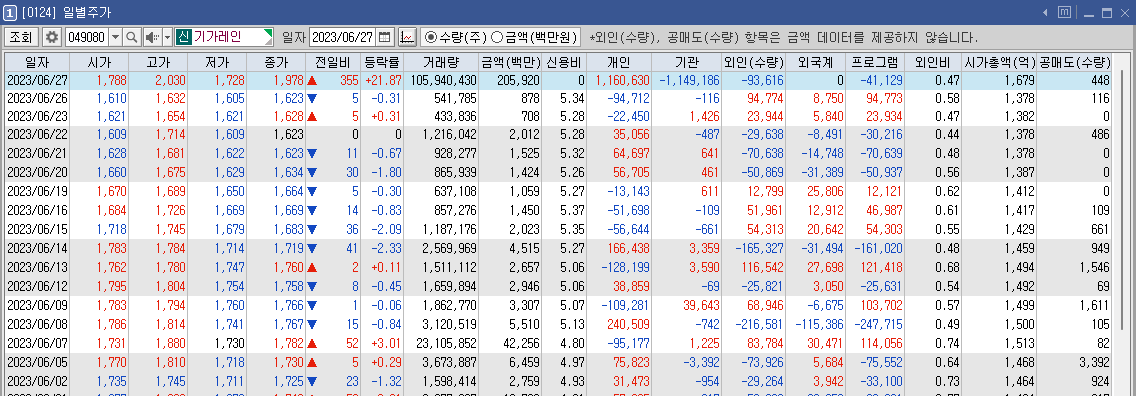Click institution value -1,149,186
1136x396 pixels.
point(689,80)
